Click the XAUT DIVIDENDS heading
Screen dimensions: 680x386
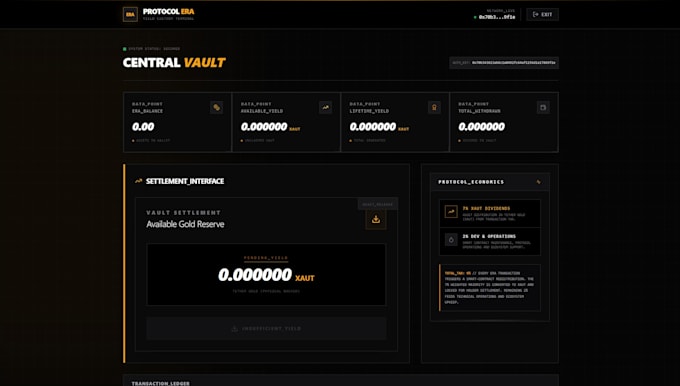pos(486,209)
